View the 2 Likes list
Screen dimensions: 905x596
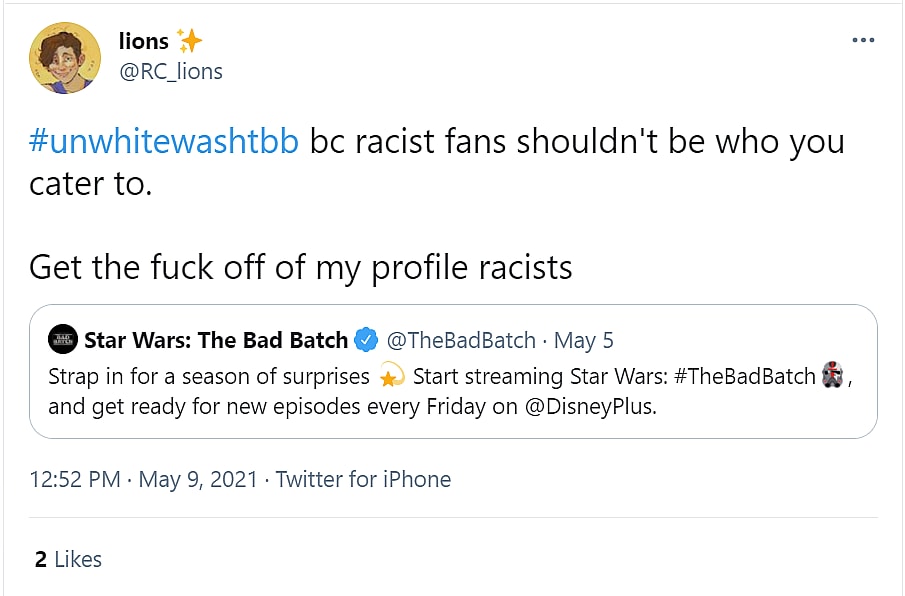tap(68, 559)
